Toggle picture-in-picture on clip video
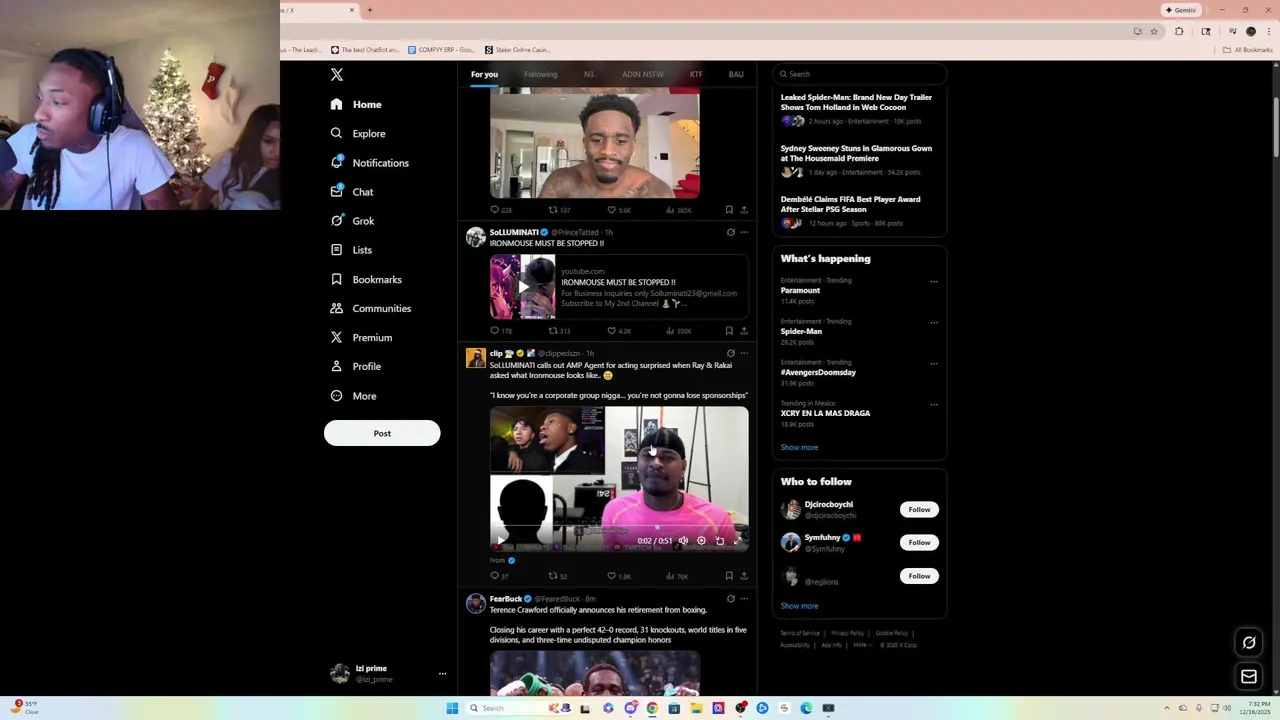The width and height of the screenshot is (1280, 720). tap(720, 541)
